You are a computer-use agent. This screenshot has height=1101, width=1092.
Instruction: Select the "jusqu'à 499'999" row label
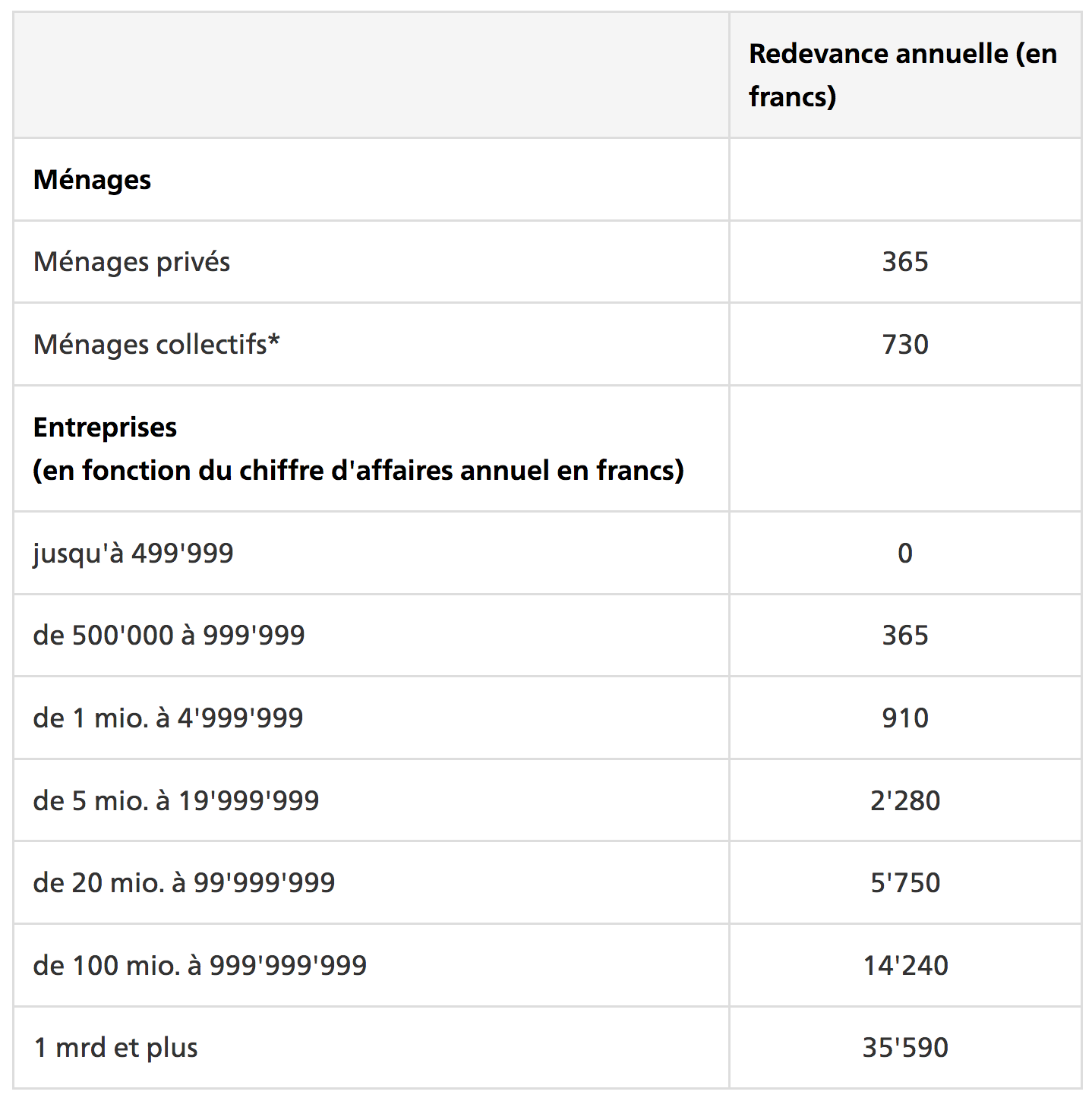coord(133,554)
